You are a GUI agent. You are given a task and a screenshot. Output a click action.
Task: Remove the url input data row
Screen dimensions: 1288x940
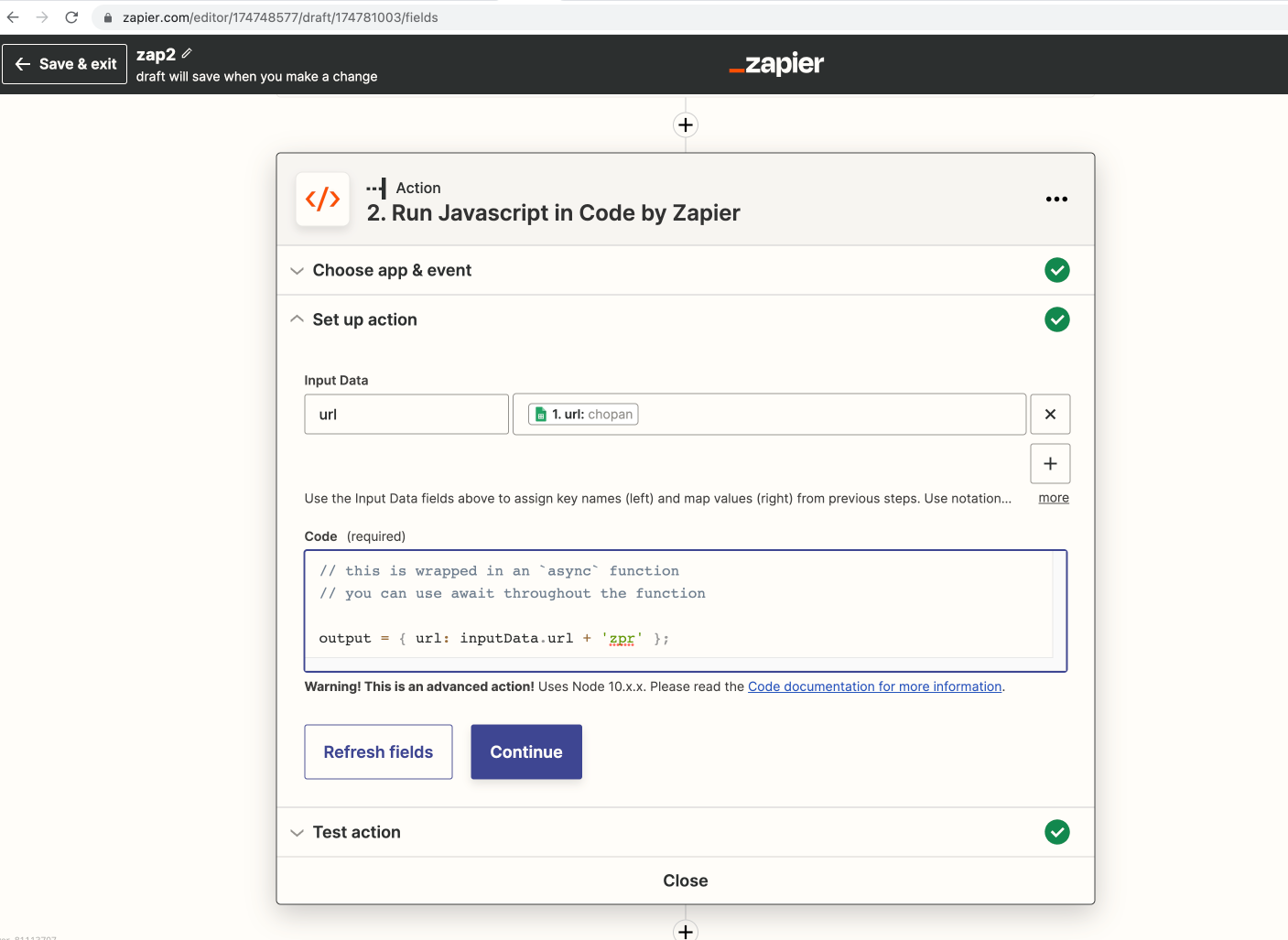[x=1050, y=415]
